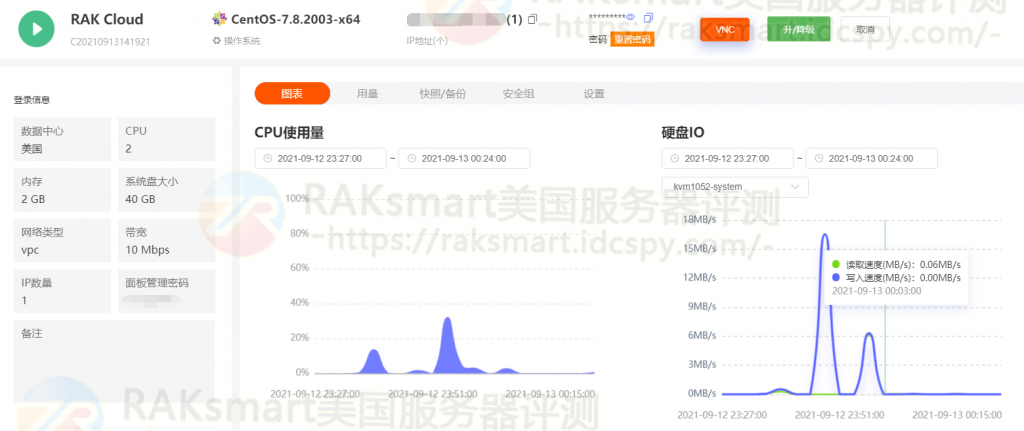Click the gear icon beside 操作系统

(217, 40)
